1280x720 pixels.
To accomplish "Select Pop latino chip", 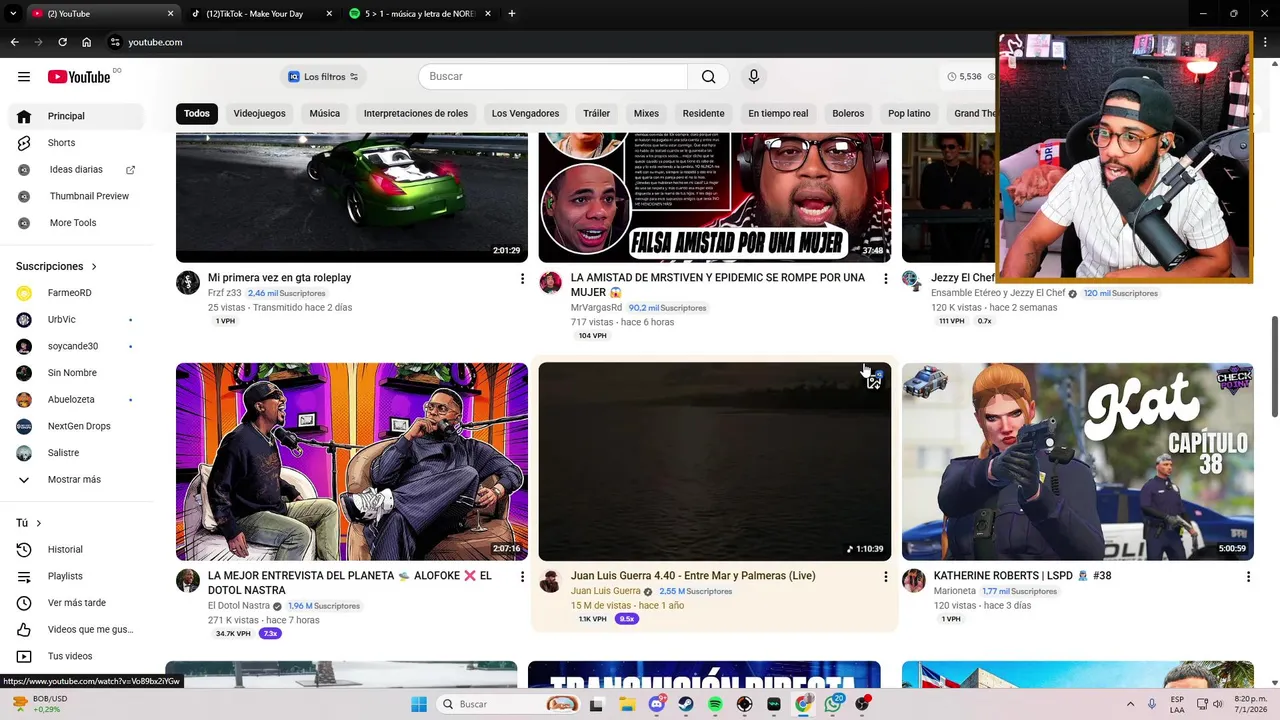I will click(909, 113).
